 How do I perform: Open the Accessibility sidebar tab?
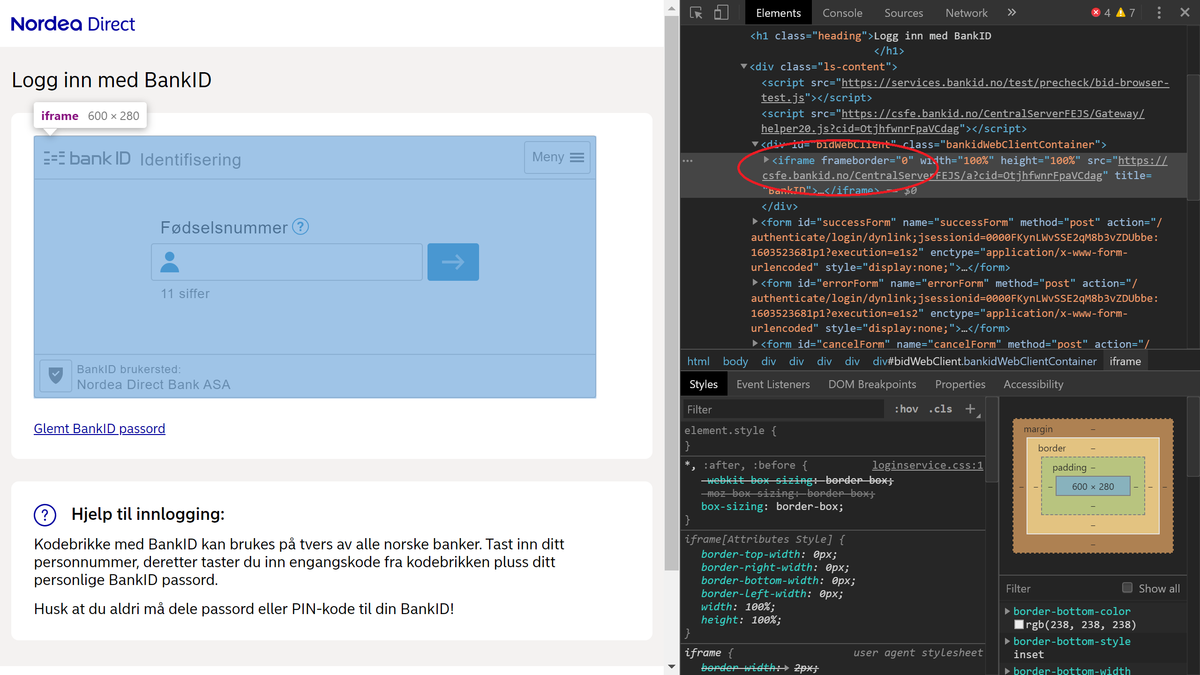click(1033, 384)
